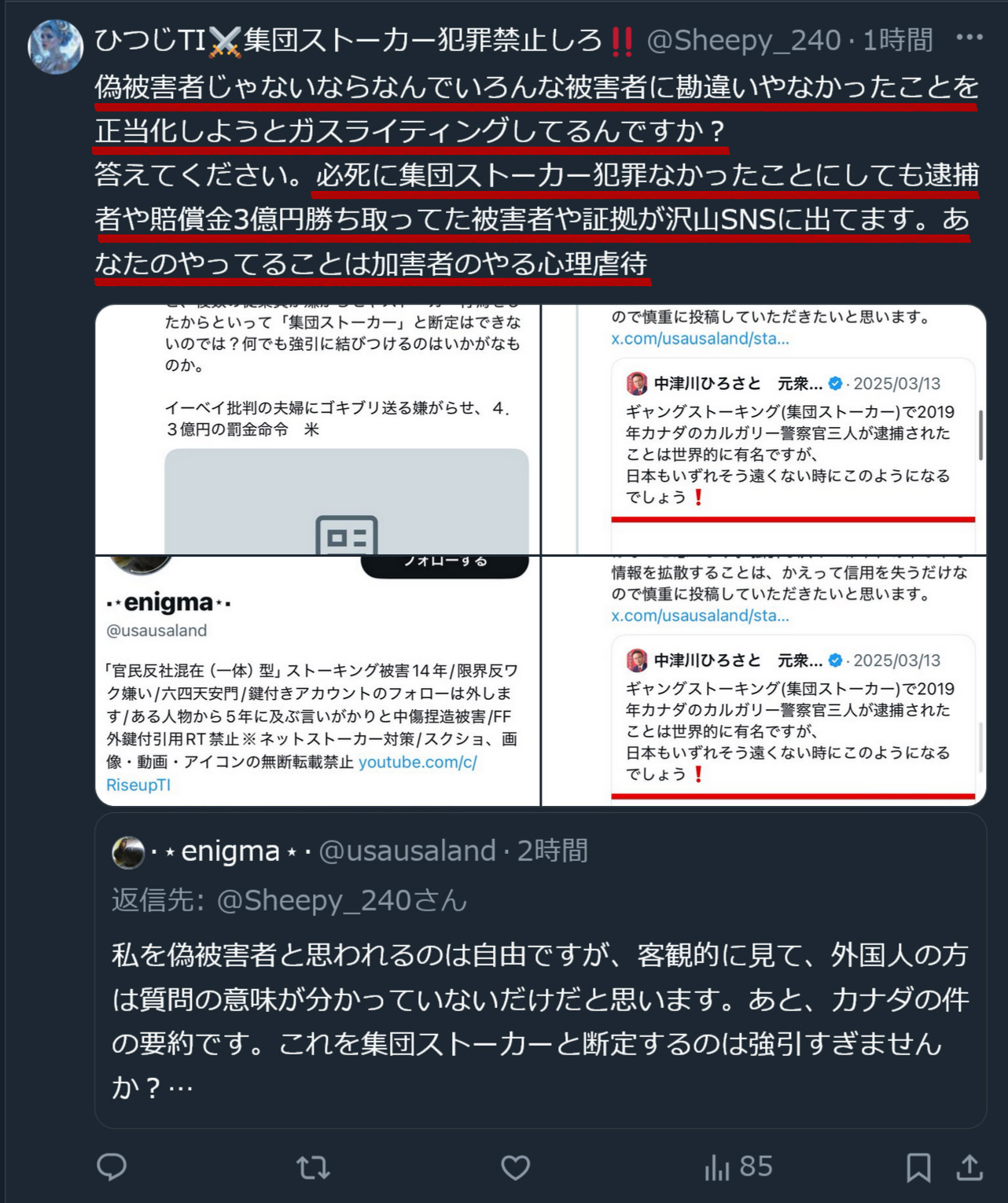Open the @usausaland handle in quoted post
The width and height of the screenshot is (1008, 1203).
coord(407,851)
